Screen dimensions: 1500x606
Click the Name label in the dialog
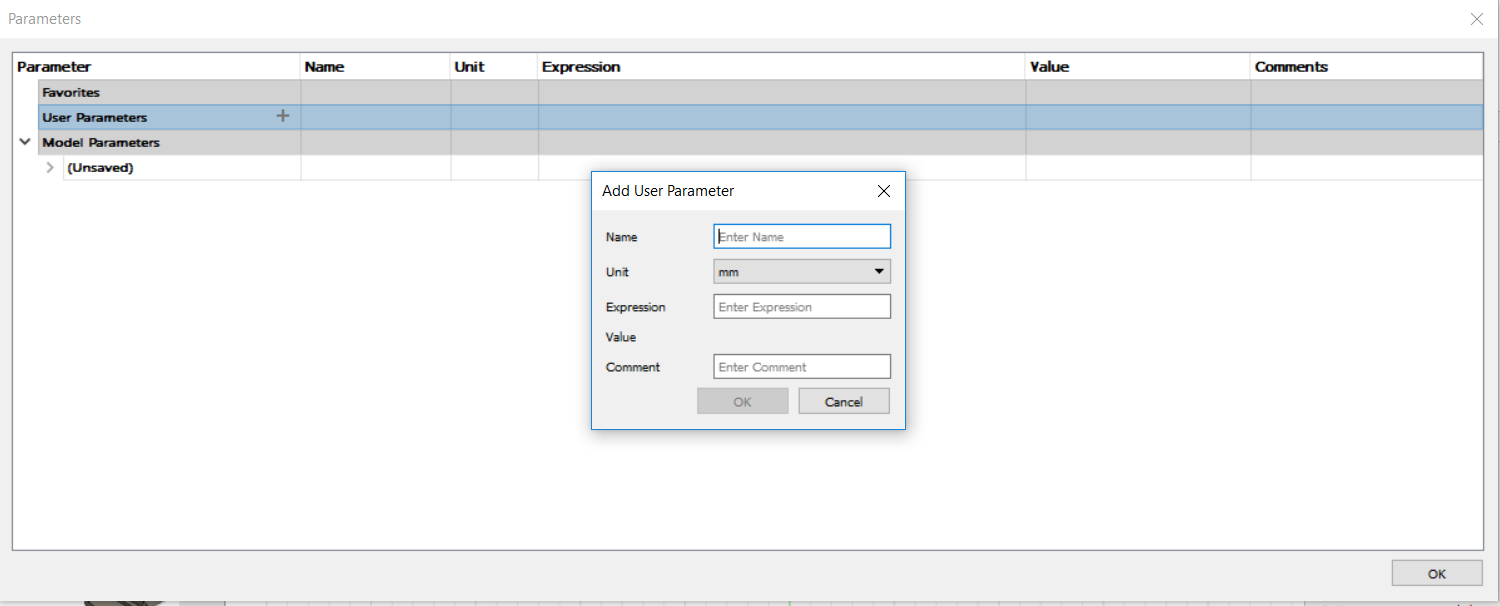[x=621, y=237]
